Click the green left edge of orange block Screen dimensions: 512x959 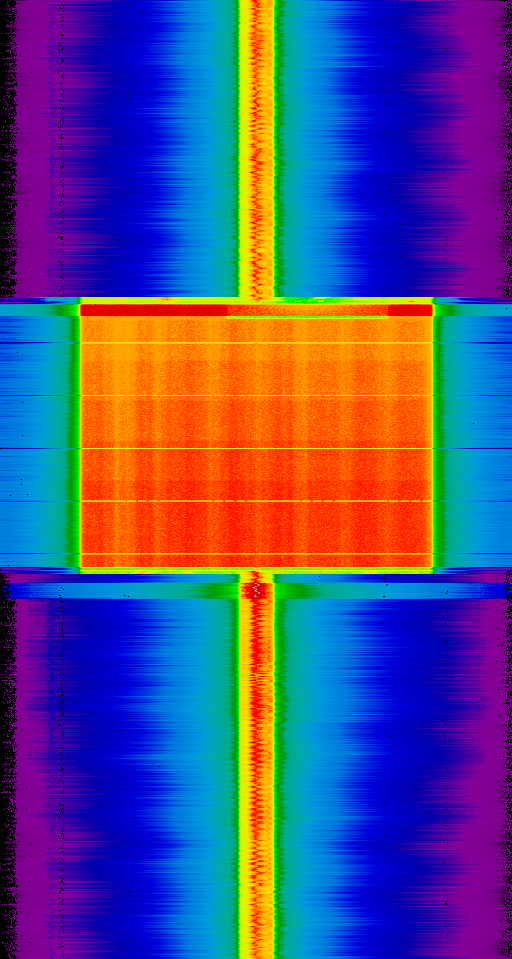click(77, 435)
